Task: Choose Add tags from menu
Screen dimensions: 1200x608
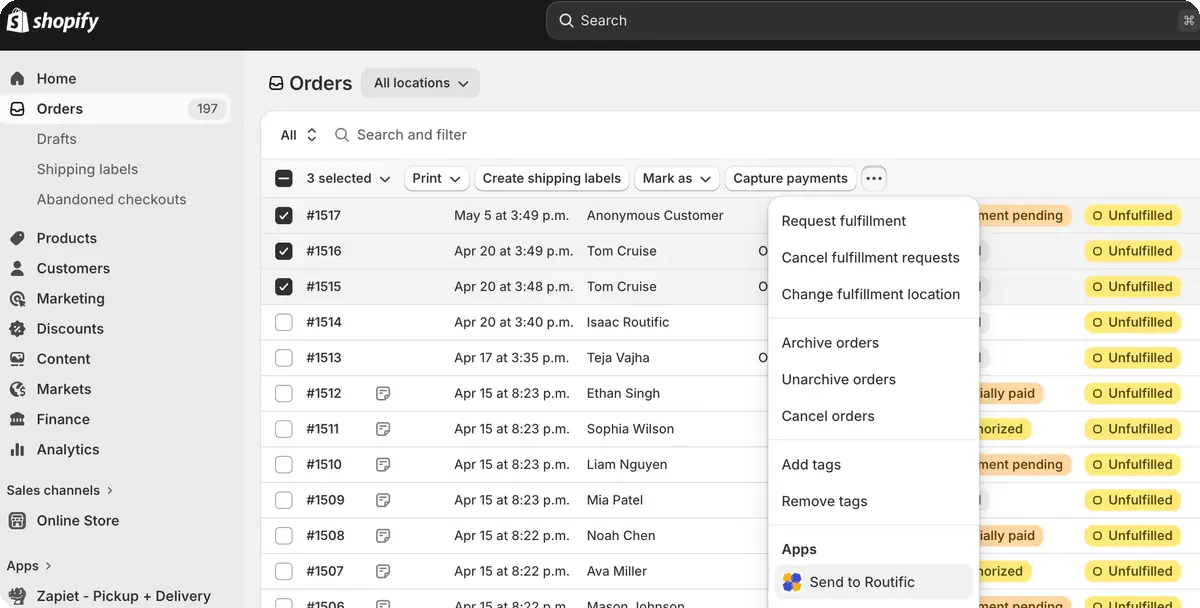Action: tap(811, 465)
